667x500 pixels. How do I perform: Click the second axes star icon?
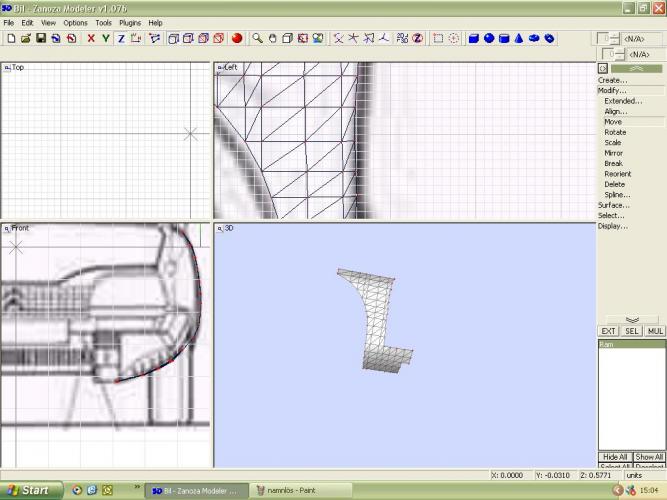(x=353, y=39)
